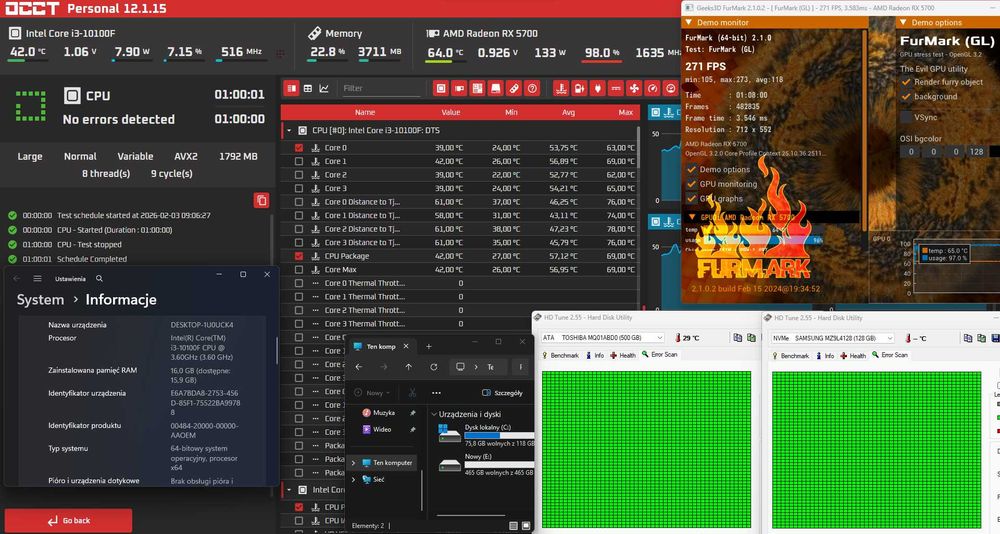This screenshot has width=1000, height=534.
Task: Go back in the Explorer window
Action: tap(359, 367)
